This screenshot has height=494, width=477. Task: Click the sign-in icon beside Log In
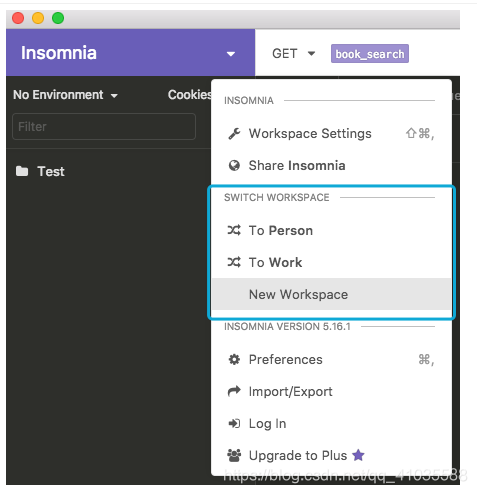(234, 423)
